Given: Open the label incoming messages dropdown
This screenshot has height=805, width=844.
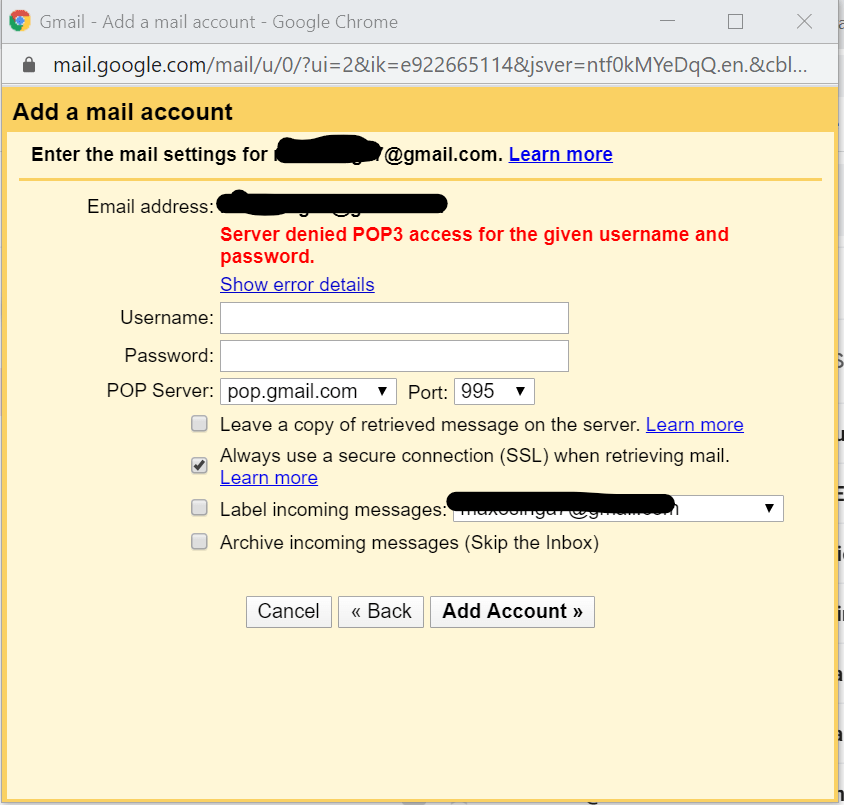Looking at the screenshot, I should point(618,509).
